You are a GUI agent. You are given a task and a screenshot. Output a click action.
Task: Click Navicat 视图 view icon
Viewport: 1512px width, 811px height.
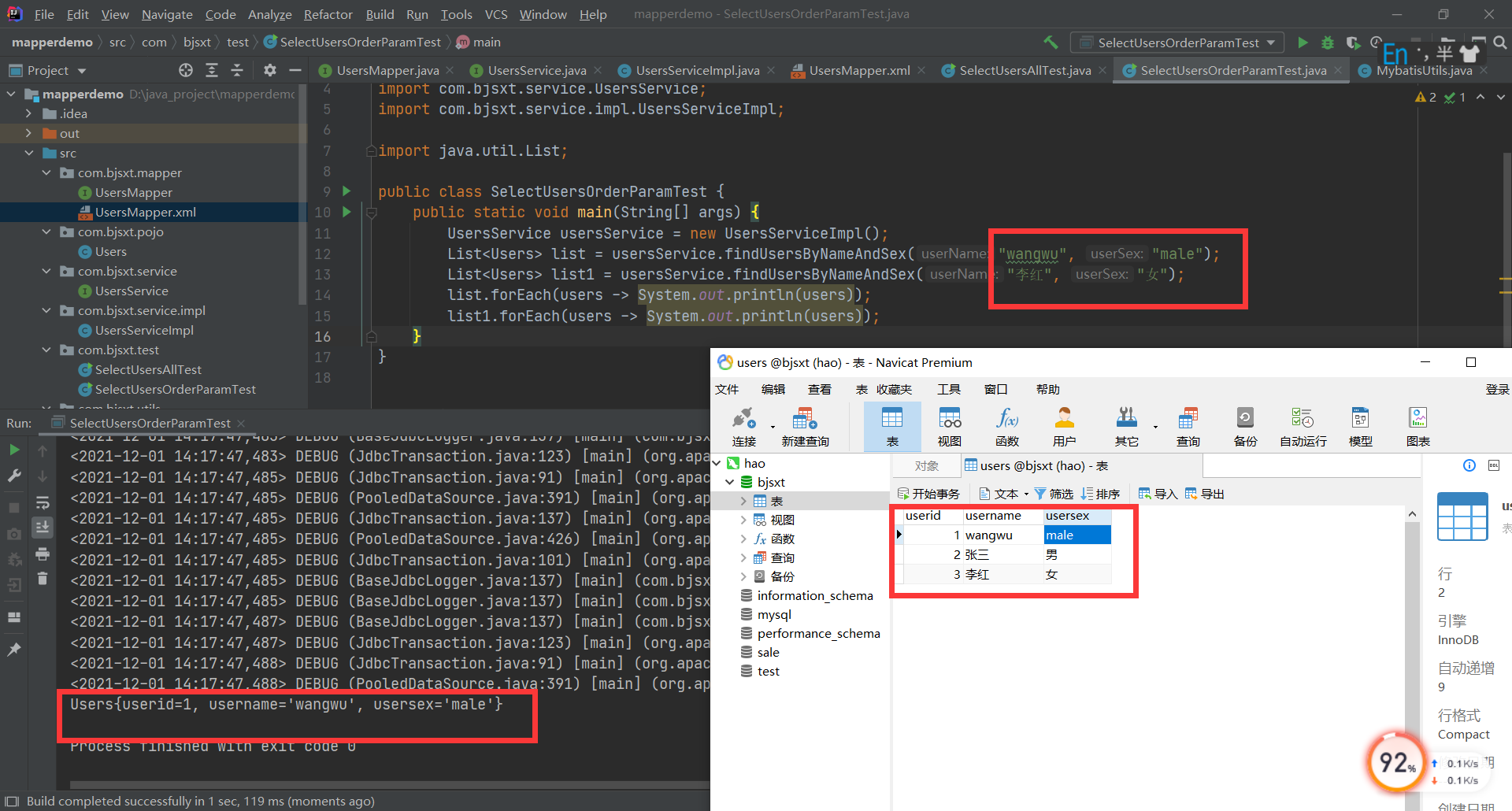tap(950, 427)
